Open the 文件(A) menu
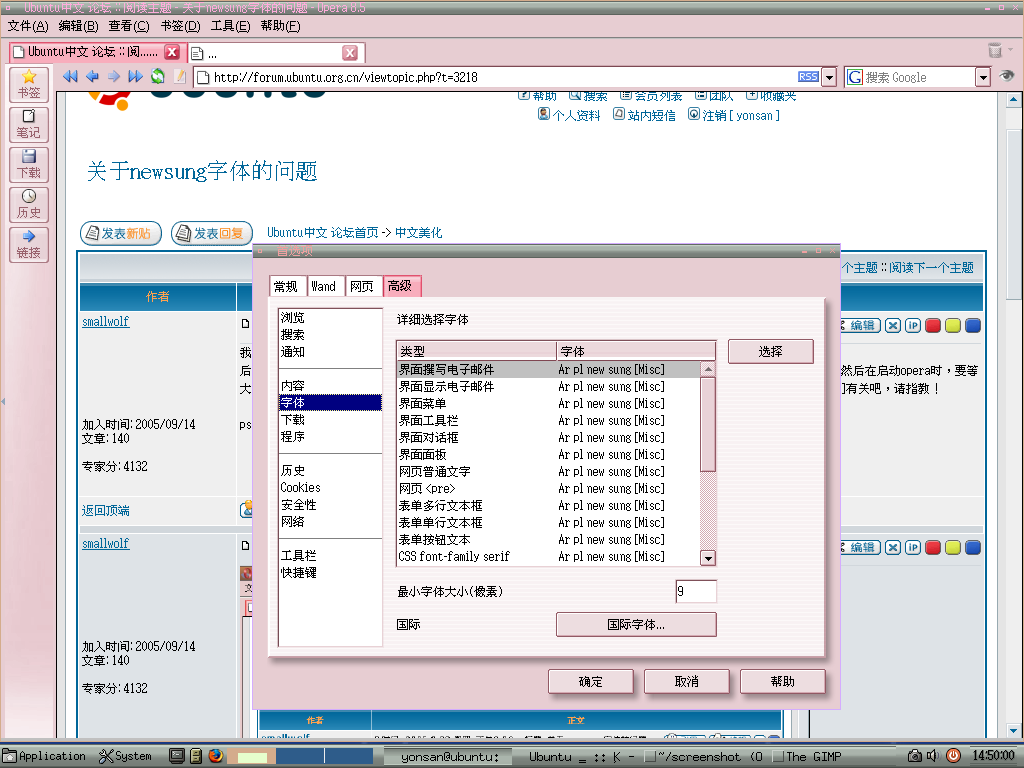Screen dimensions: 1024x768 tap(28, 26)
